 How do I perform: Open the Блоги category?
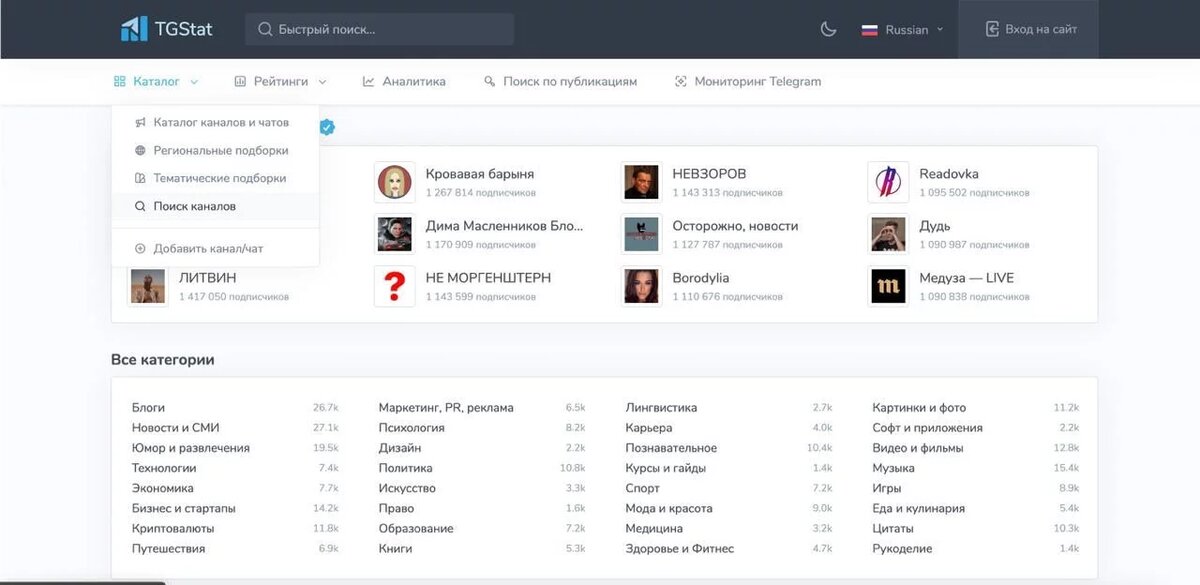pos(148,408)
